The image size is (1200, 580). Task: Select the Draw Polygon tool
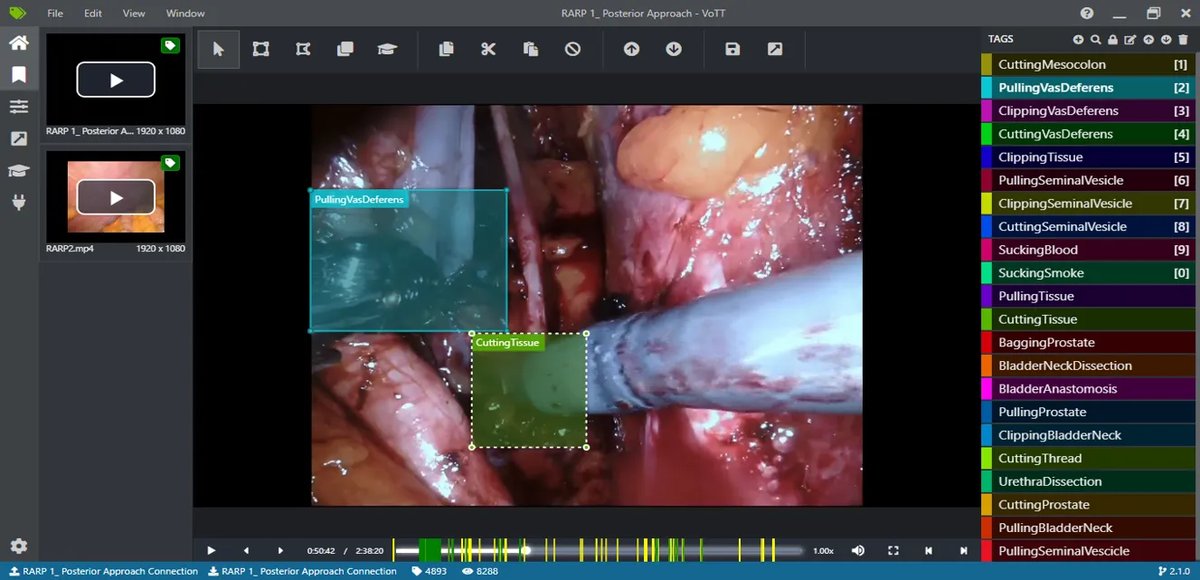coord(303,49)
